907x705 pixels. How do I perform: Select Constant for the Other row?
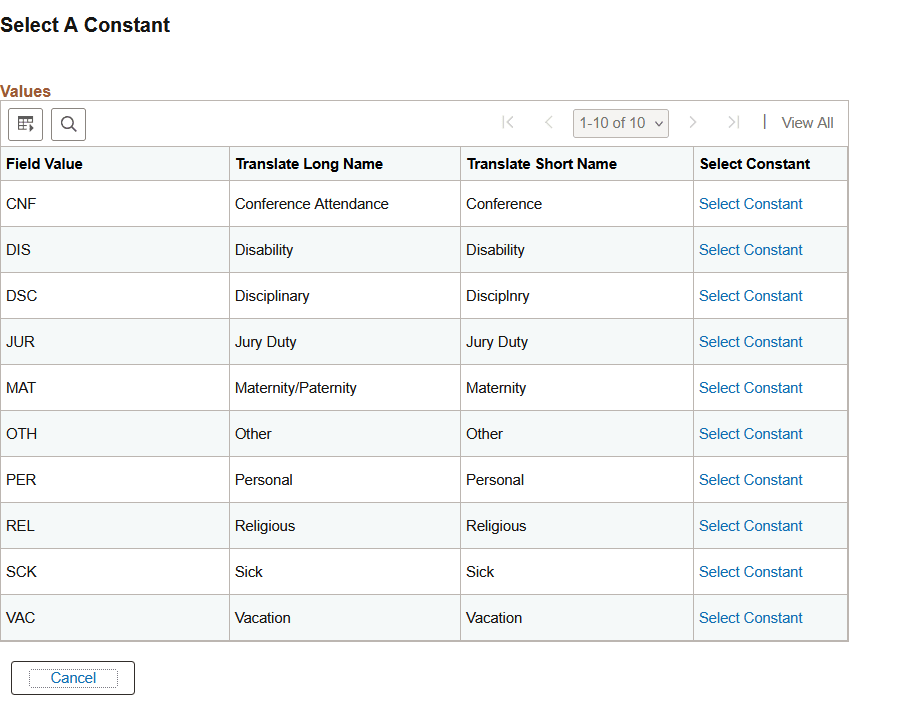[750, 433]
